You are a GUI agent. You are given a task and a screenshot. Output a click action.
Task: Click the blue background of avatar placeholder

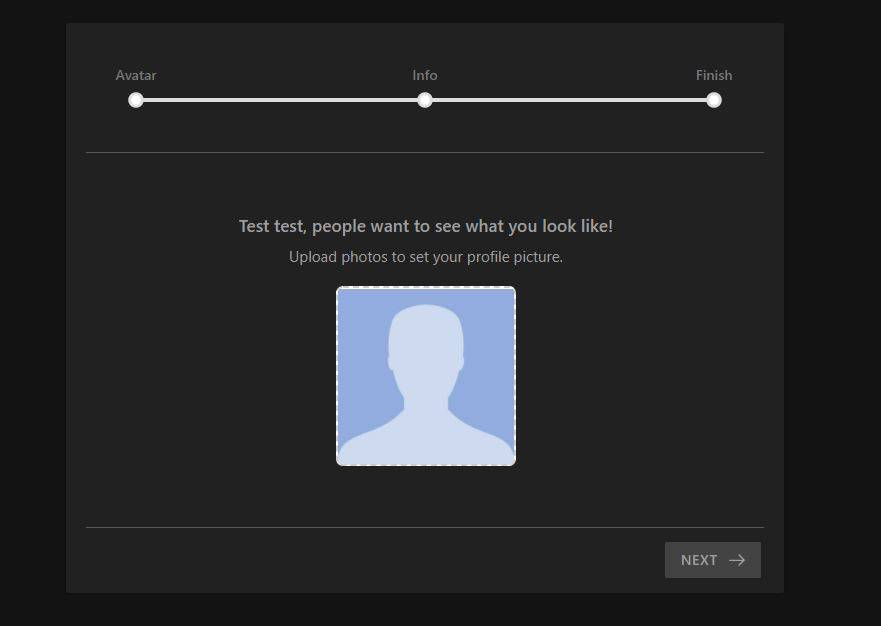point(362,330)
